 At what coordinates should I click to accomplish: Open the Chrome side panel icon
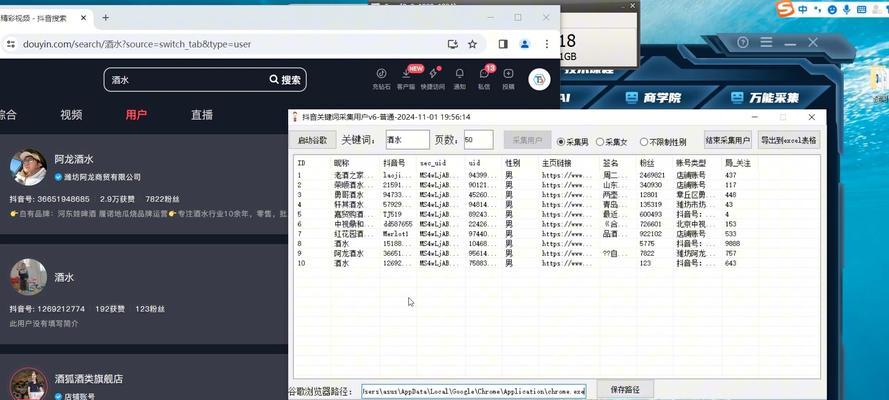point(503,44)
